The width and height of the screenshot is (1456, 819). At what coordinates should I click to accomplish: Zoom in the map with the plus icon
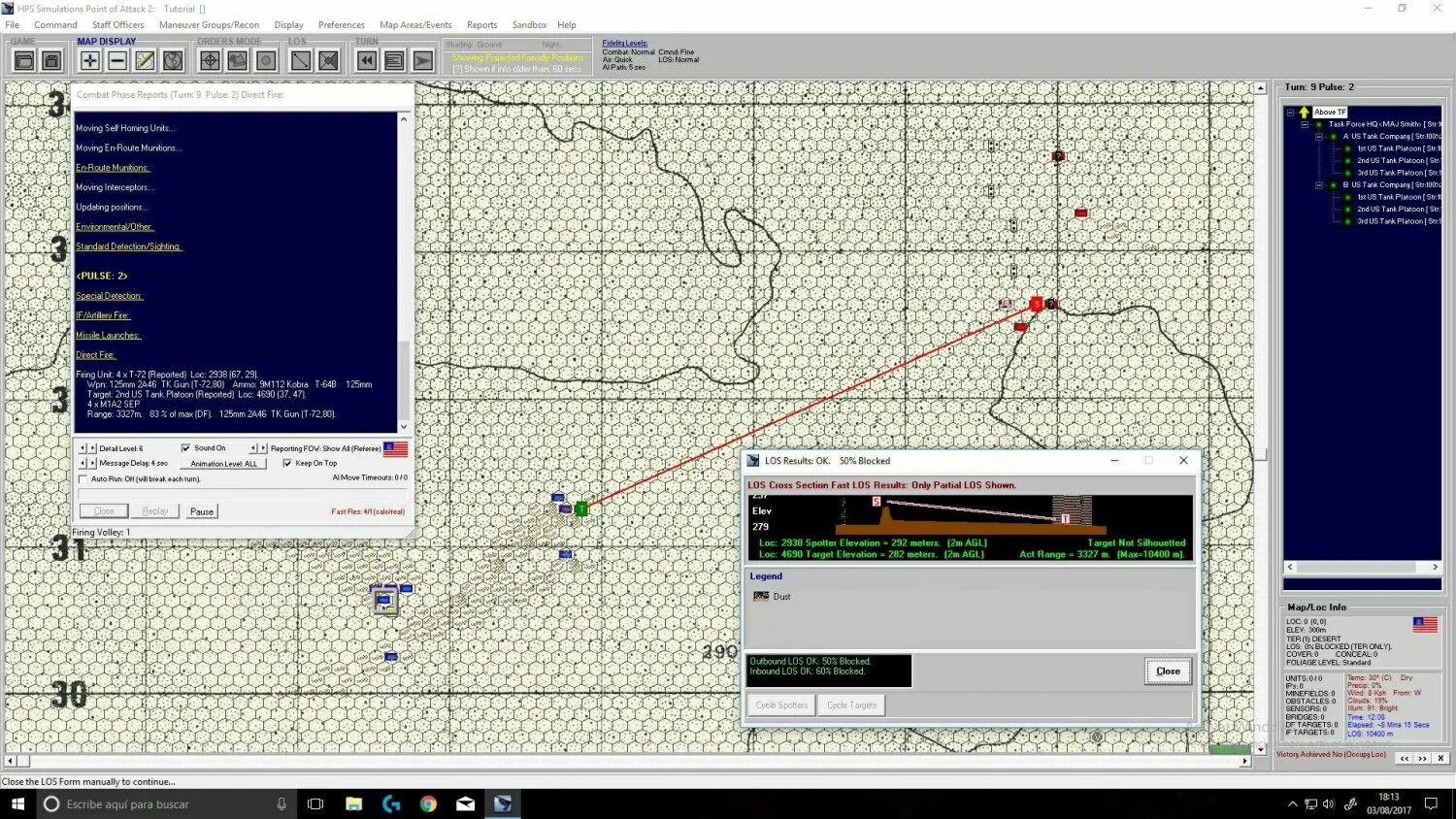(x=89, y=61)
